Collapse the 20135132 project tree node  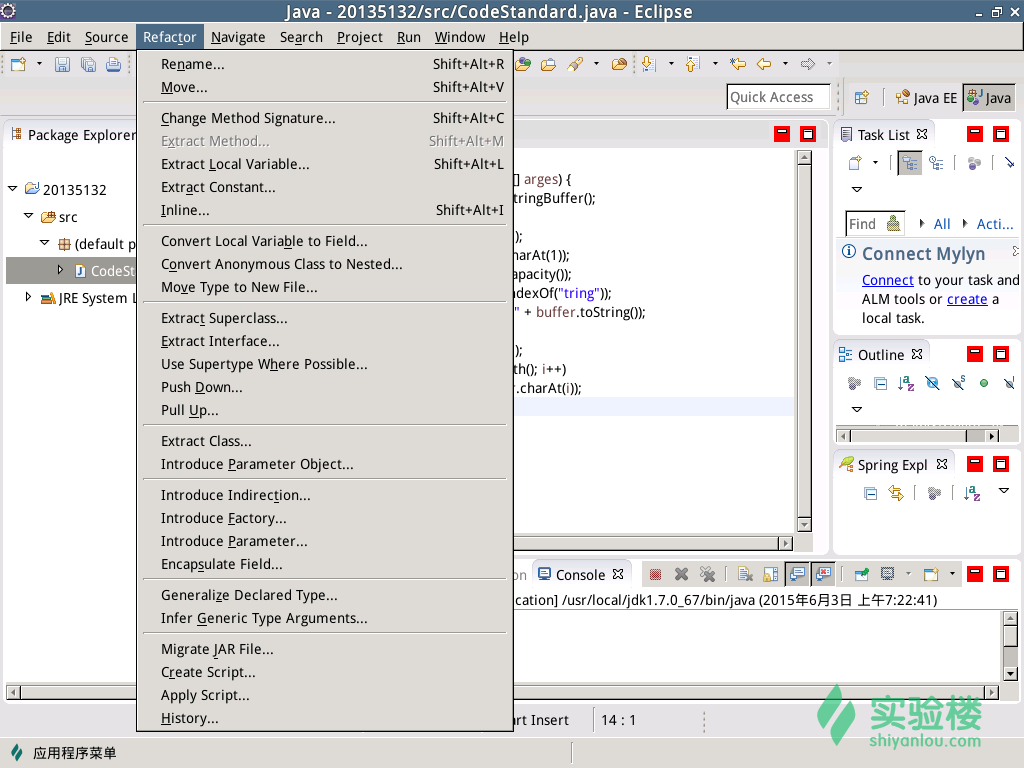12,189
